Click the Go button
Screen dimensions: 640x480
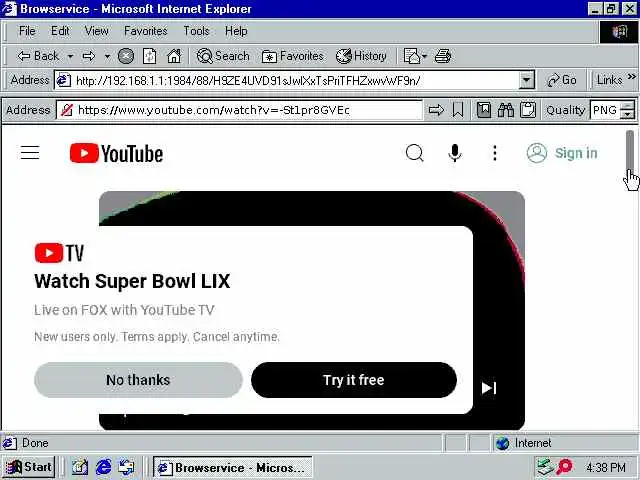562,80
